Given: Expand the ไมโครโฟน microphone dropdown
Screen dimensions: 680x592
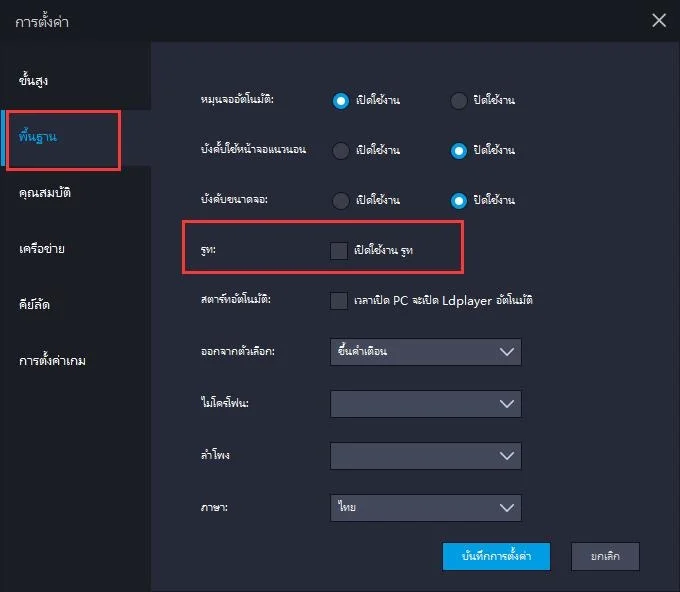Looking at the screenshot, I should (425, 404).
